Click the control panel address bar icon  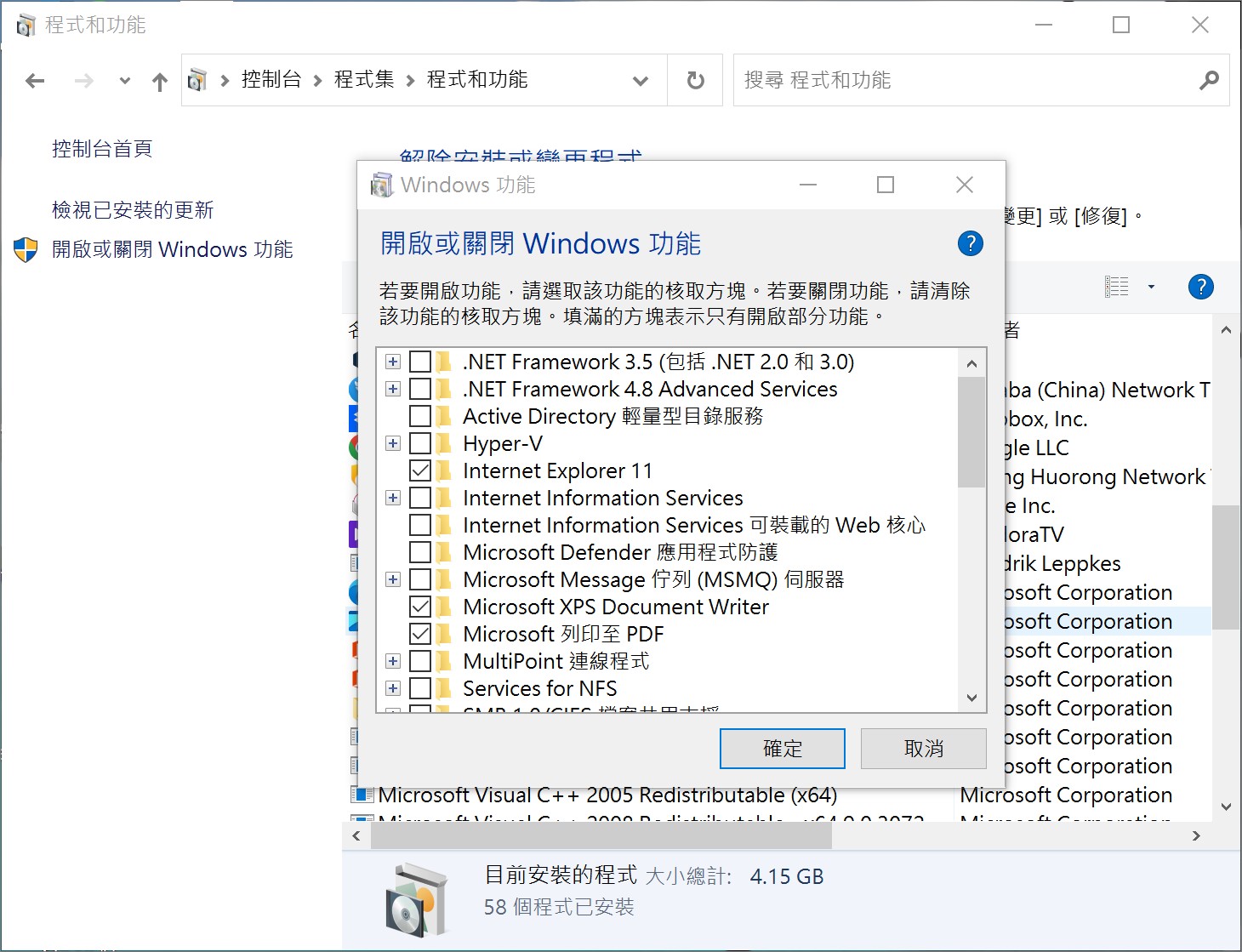[197, 80]
